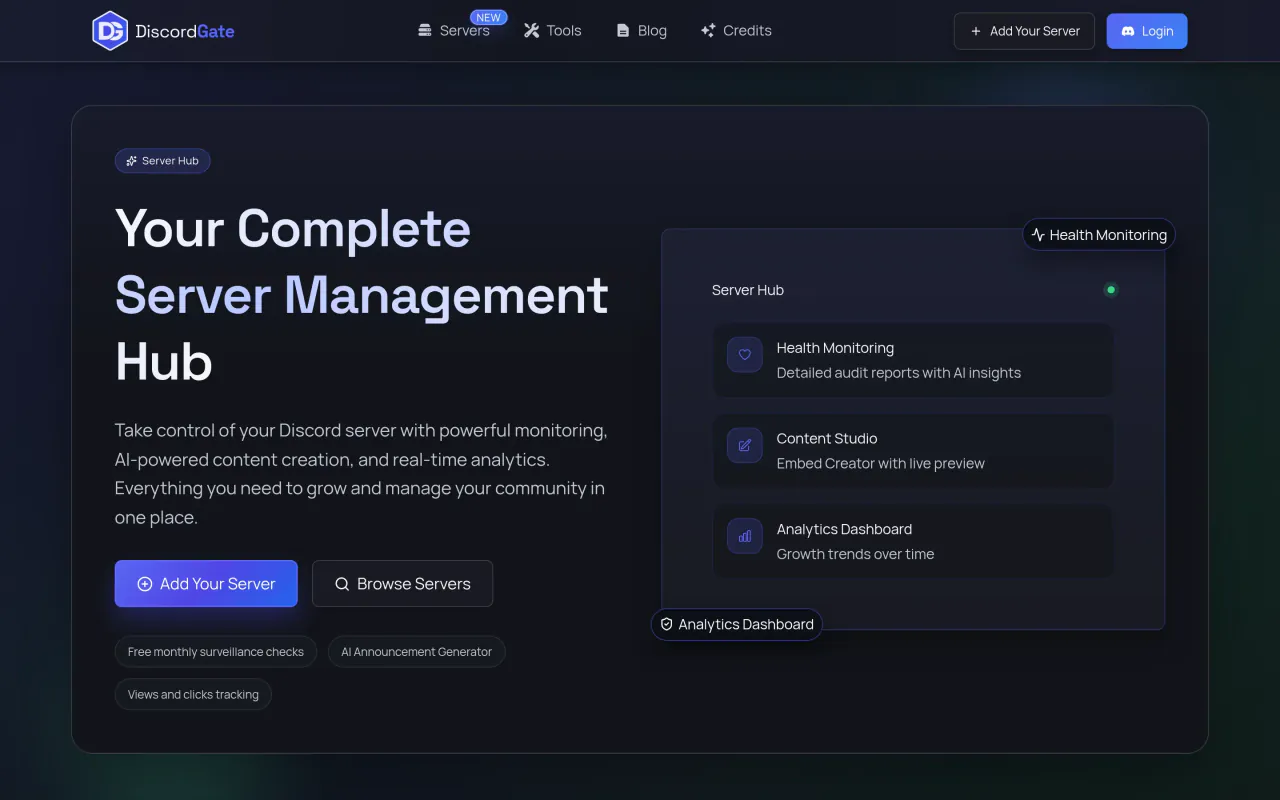
Task: Click the hero Add Your Server button
Action: [x=206, y=584]
